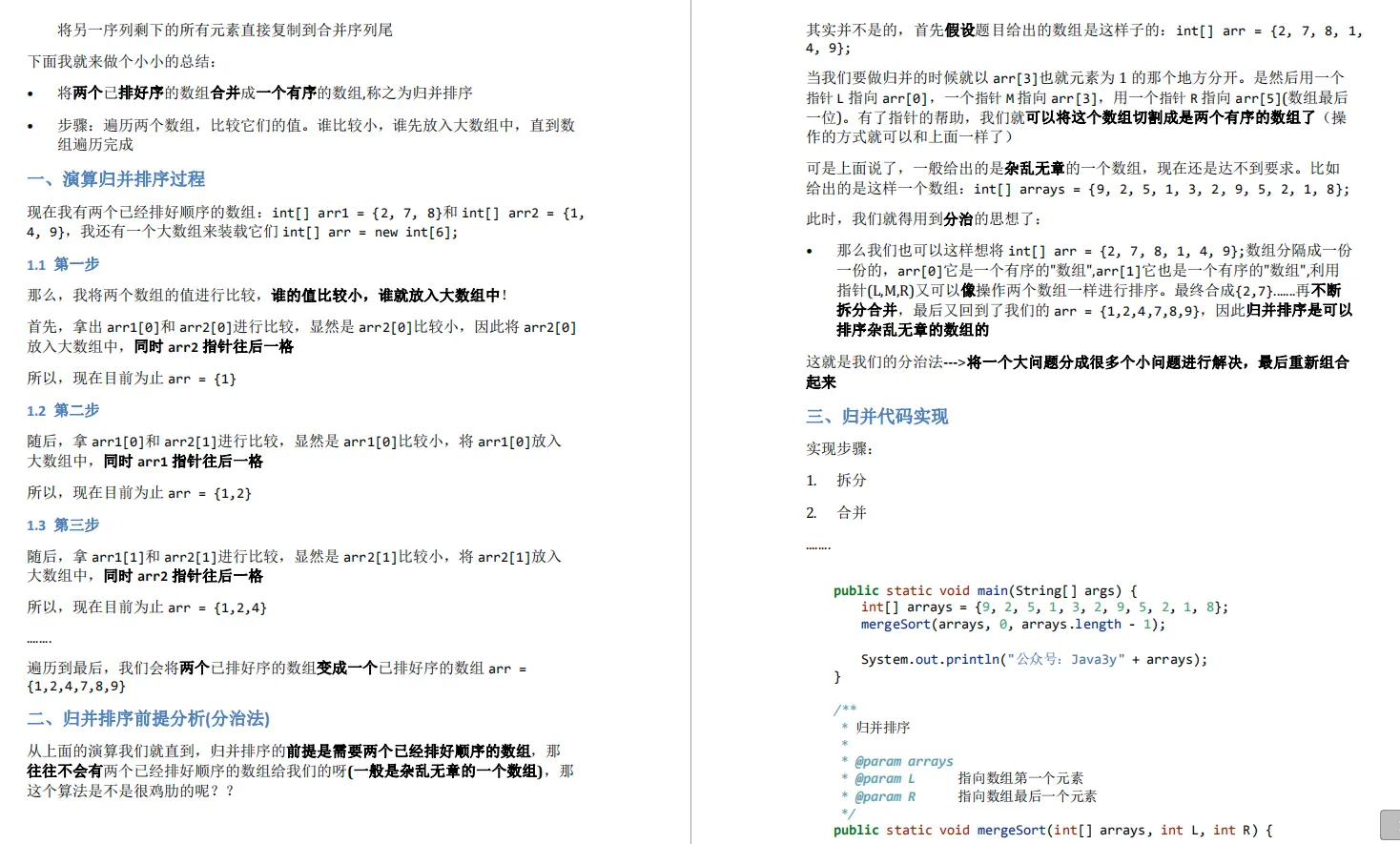This screenshot has height=844, width=1400.
Task: Click the paragraph starting 从上面的演算我们就直到
Action: [x=300, y=771]
